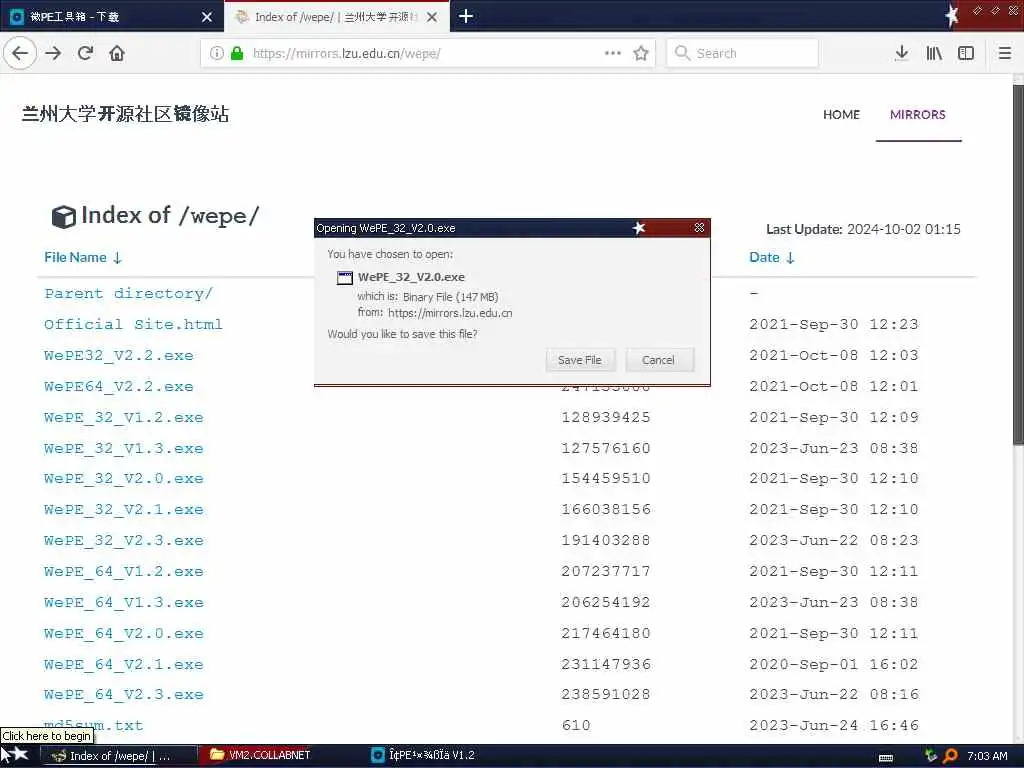Click the green secure connection padlock
1024x768 pixels.
click(237, 53)
